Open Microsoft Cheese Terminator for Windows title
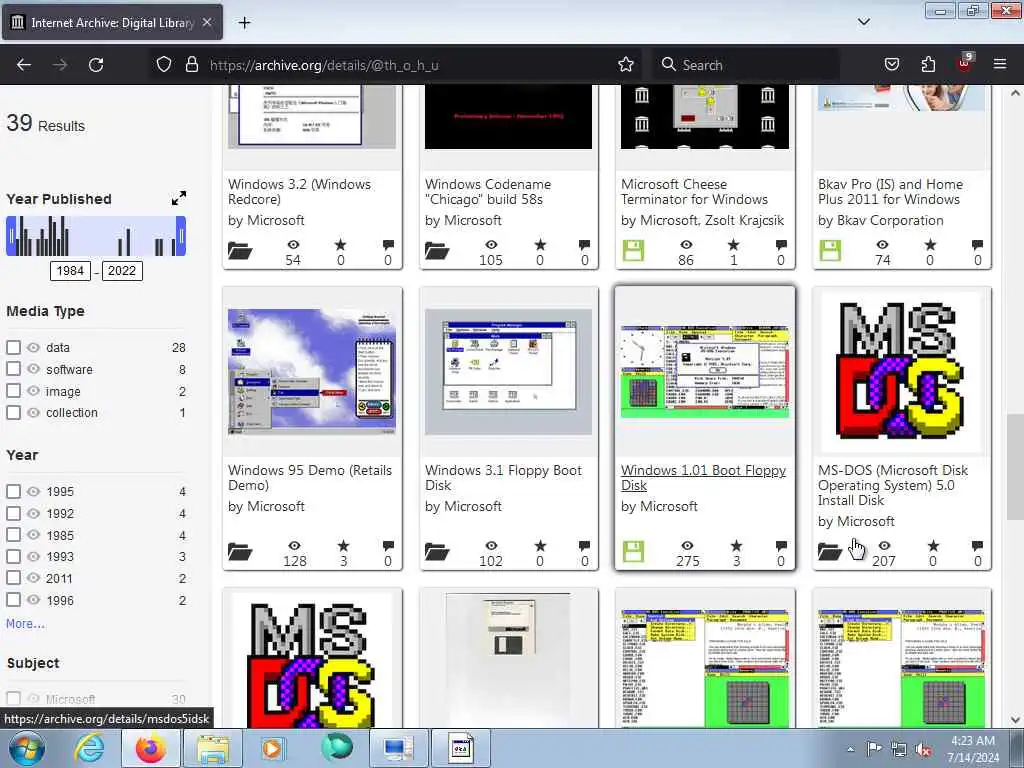 (694, 191)
